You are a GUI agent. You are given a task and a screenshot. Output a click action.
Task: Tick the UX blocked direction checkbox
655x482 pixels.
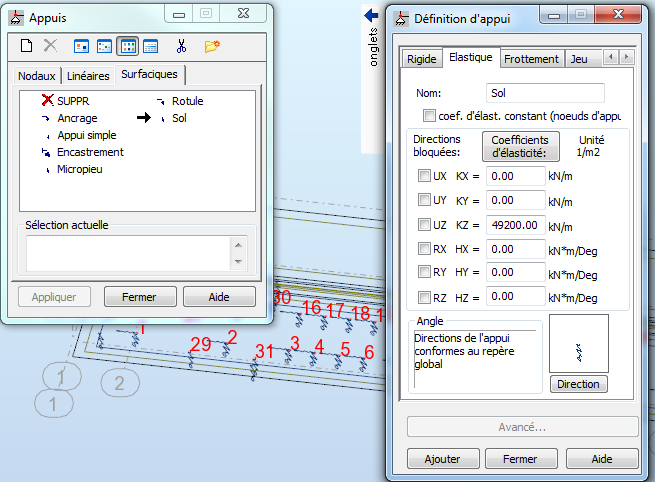[424, 175]
